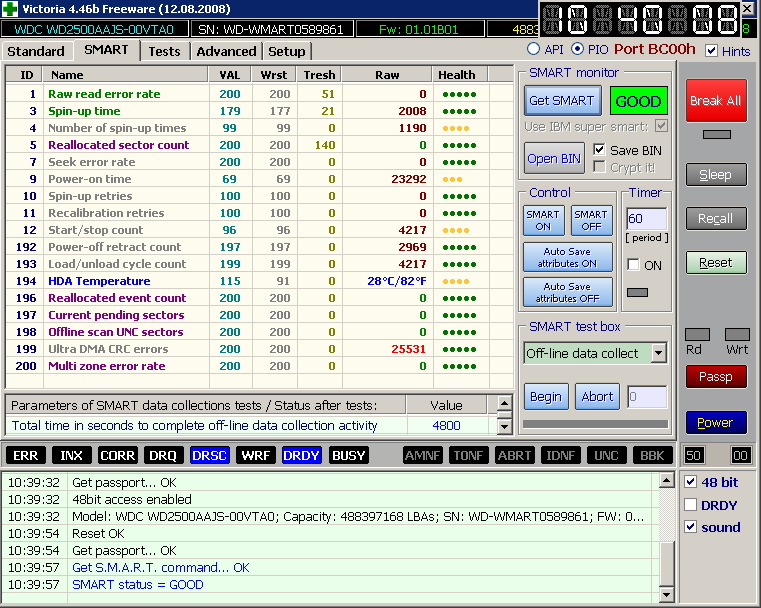
Task: Click the Rd activity indicator lamp
Action: (697, 334)
